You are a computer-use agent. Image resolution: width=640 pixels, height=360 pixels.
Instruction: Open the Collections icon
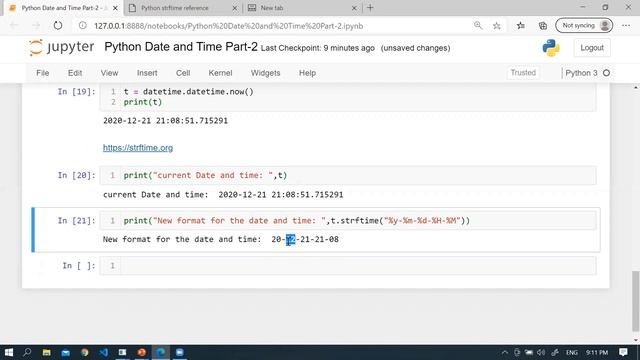pyautogui.click(x=543, y=26)
